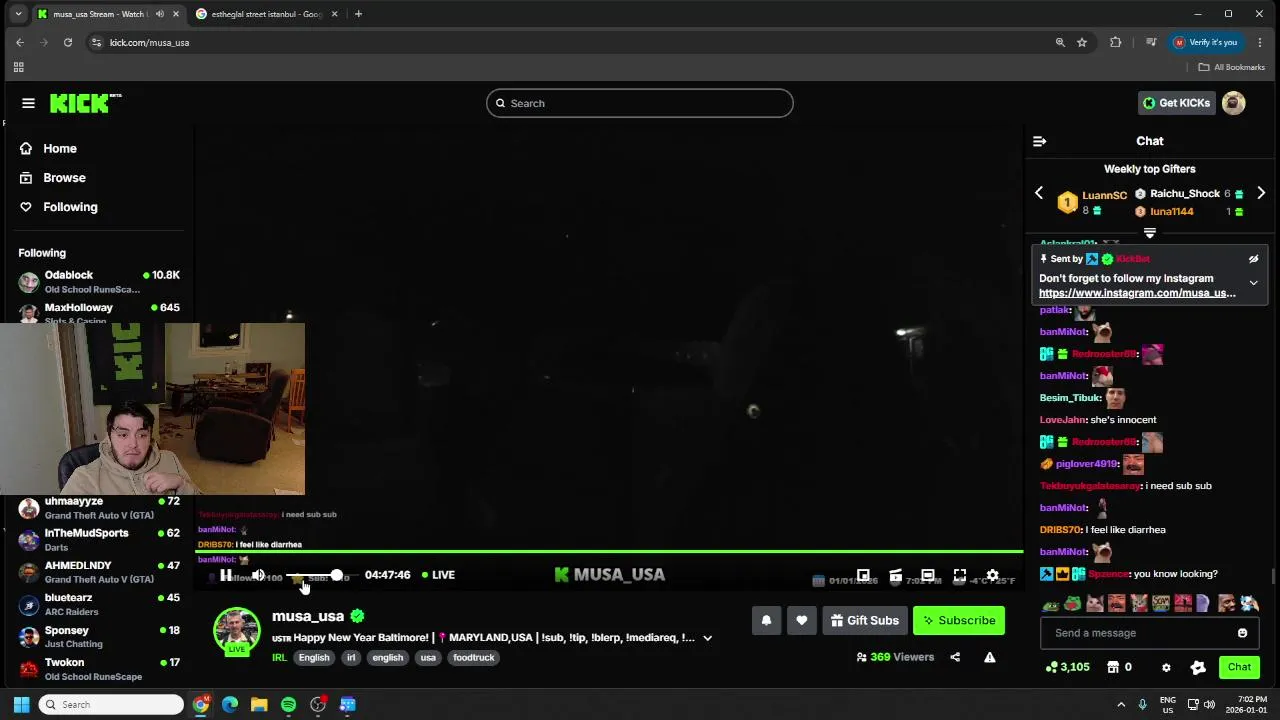Toggle channel notification bell
The height and width of the screenshot is (720, 1280).
click(766, 620)
